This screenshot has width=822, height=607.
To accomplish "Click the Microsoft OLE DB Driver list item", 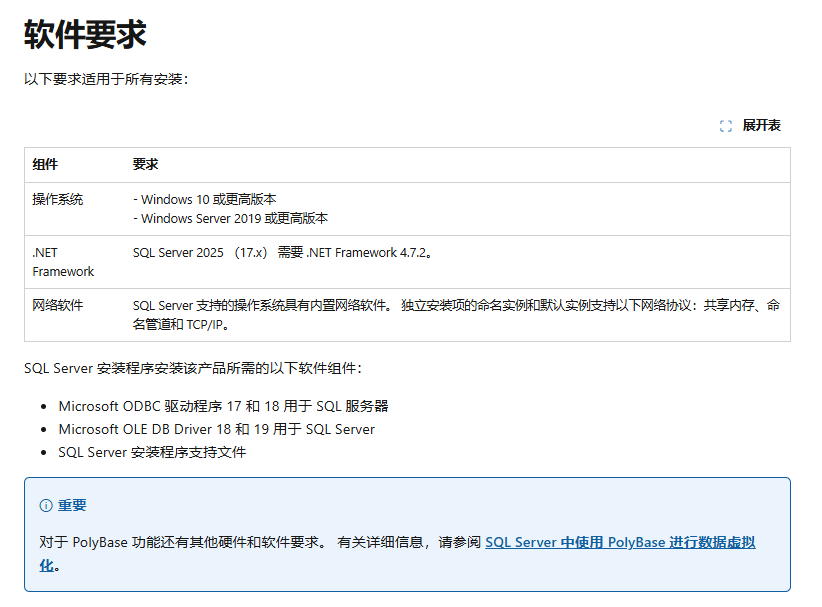I will click(217, 429).
